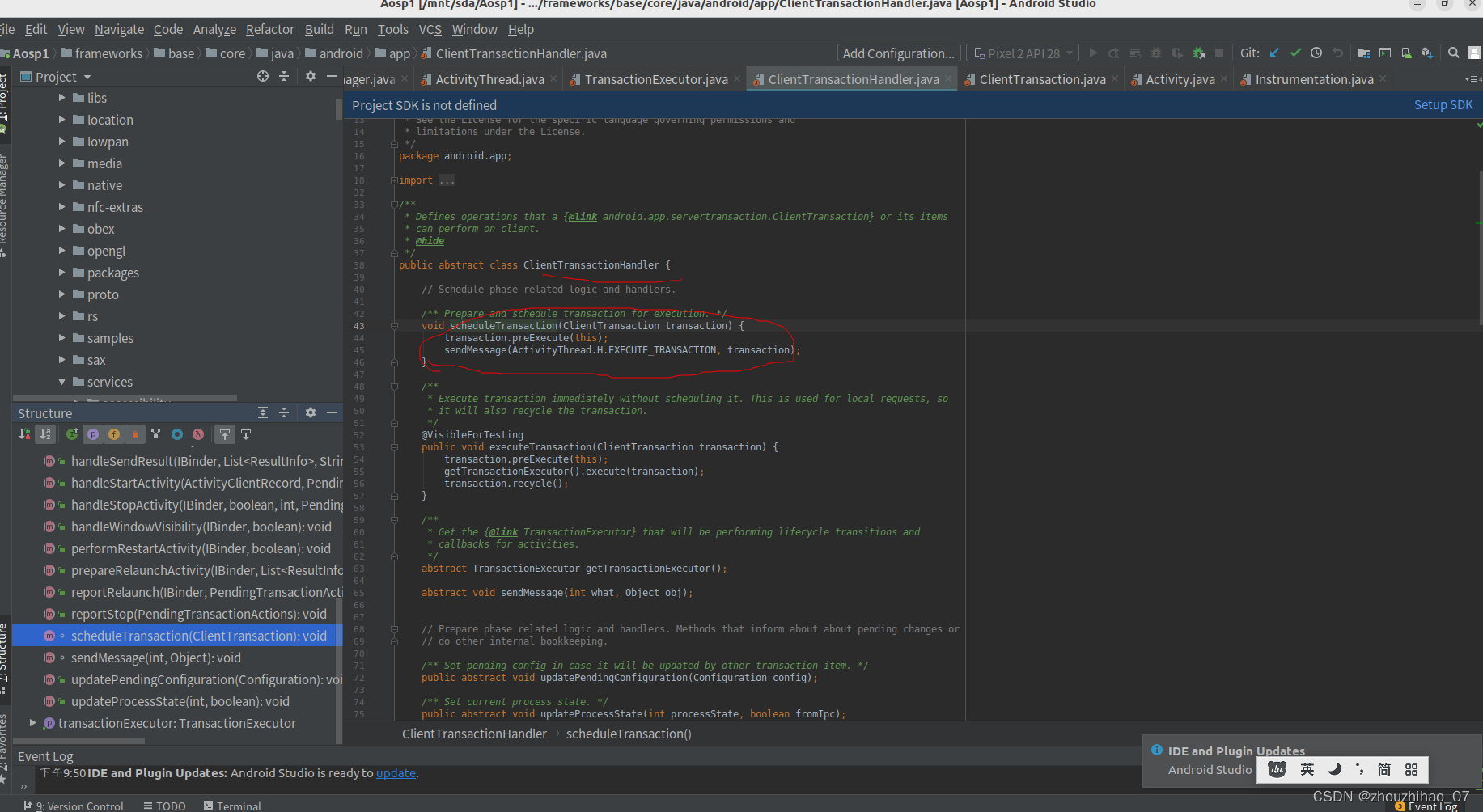Open the Version Control tool window
The height and width of the screenshot is (812, 1483).
coord(74,806)
